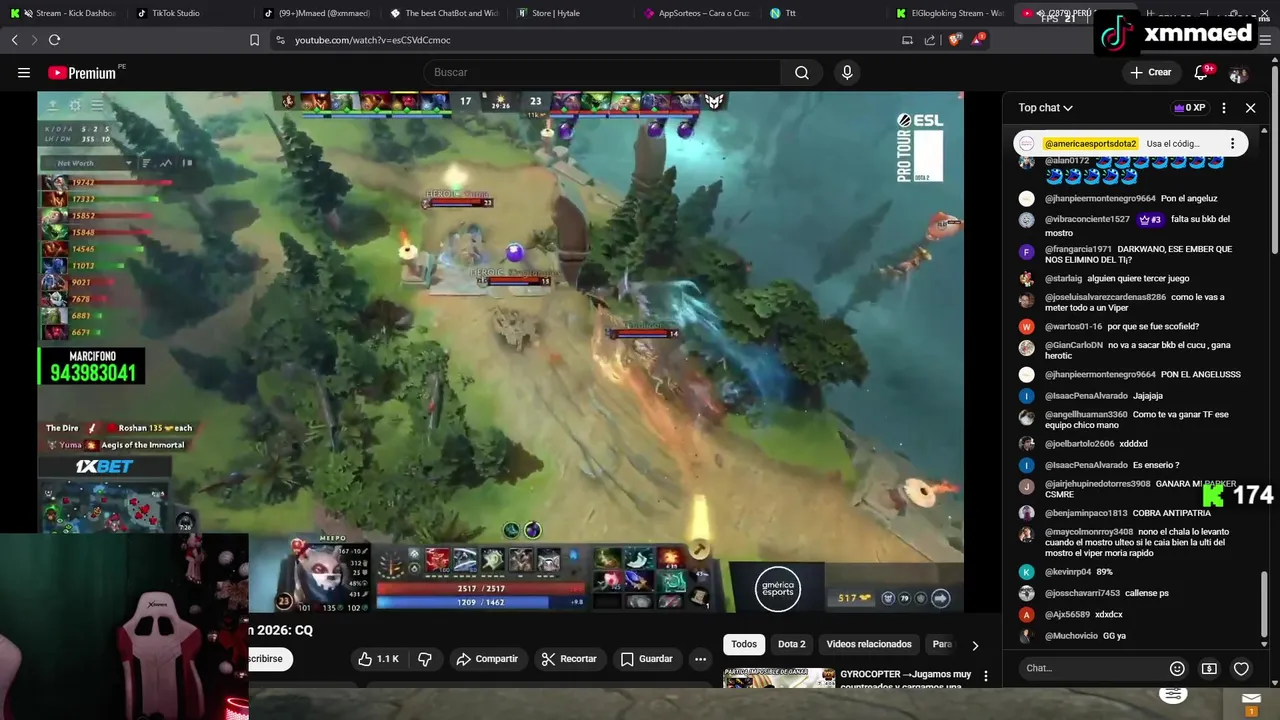Click the Suscribirse button
This screenshot has width=1280, height=720.
point(270,659)
